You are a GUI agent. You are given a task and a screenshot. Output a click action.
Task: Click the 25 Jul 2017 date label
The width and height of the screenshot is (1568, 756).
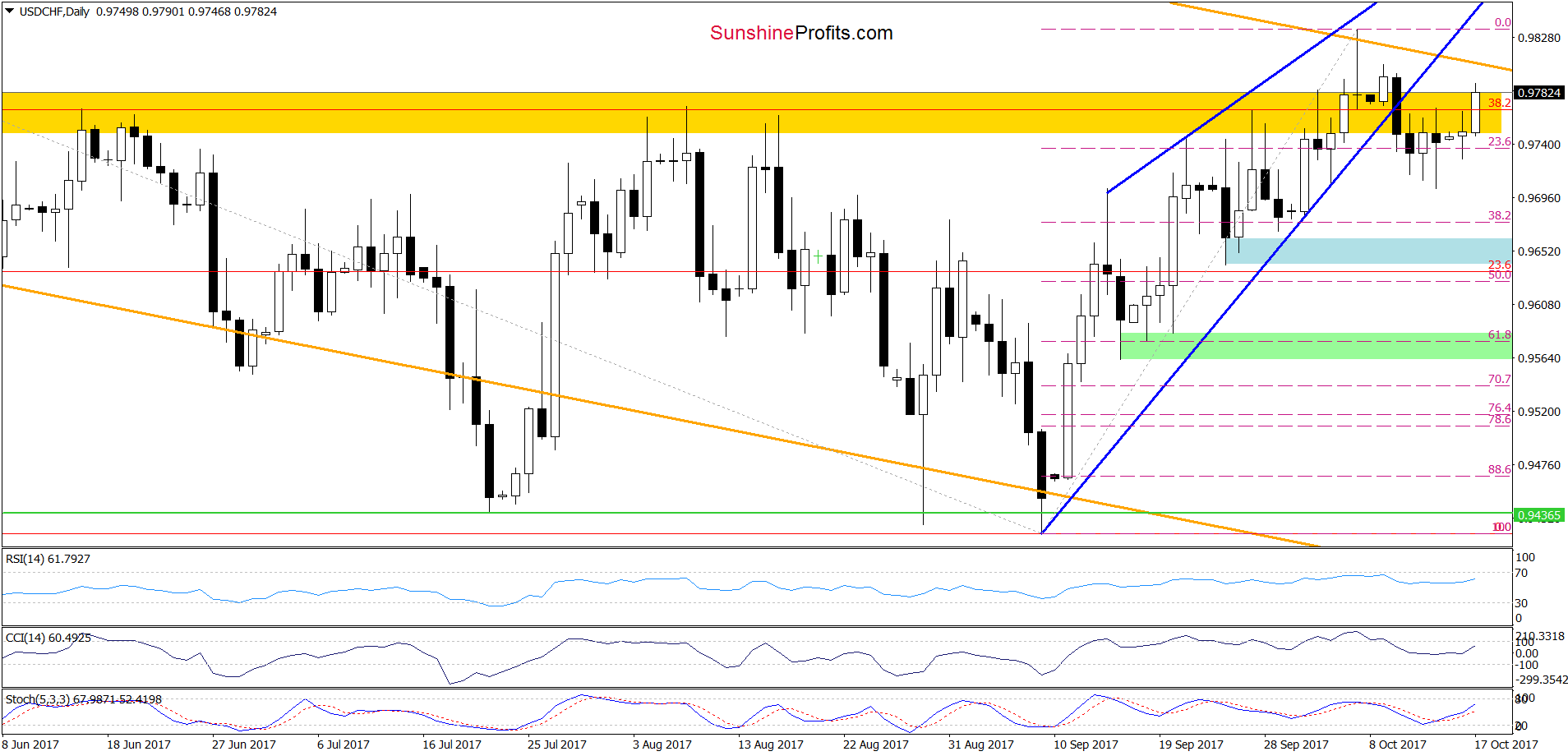click(557, 744)
